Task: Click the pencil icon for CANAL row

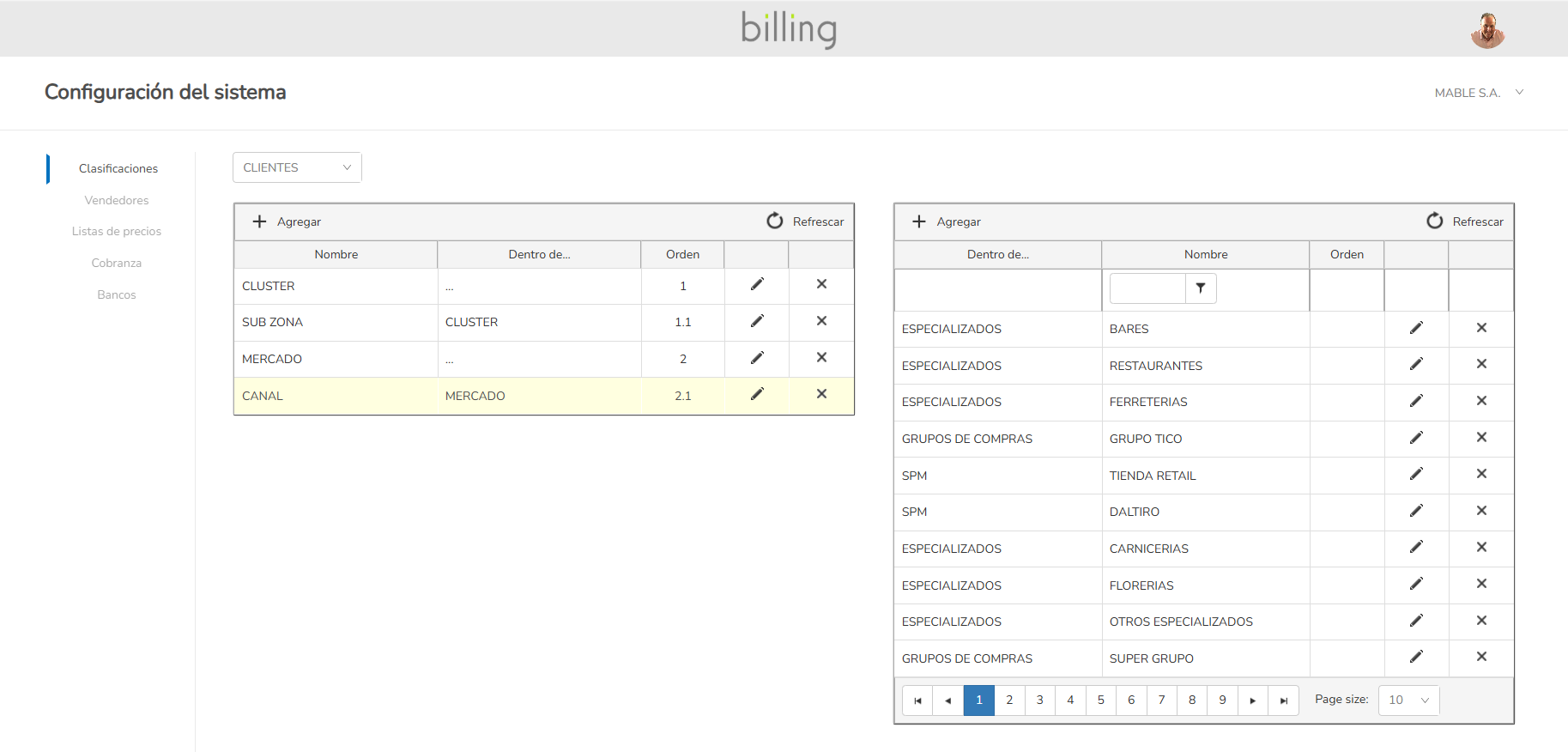Action: 757,395
